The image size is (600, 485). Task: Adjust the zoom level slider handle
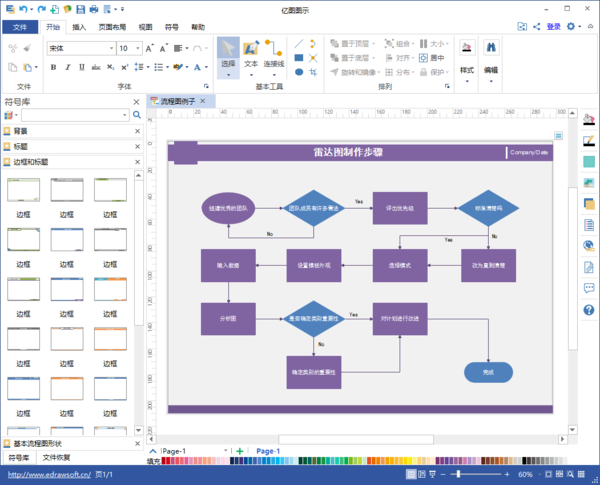click(x=458, y=475)
